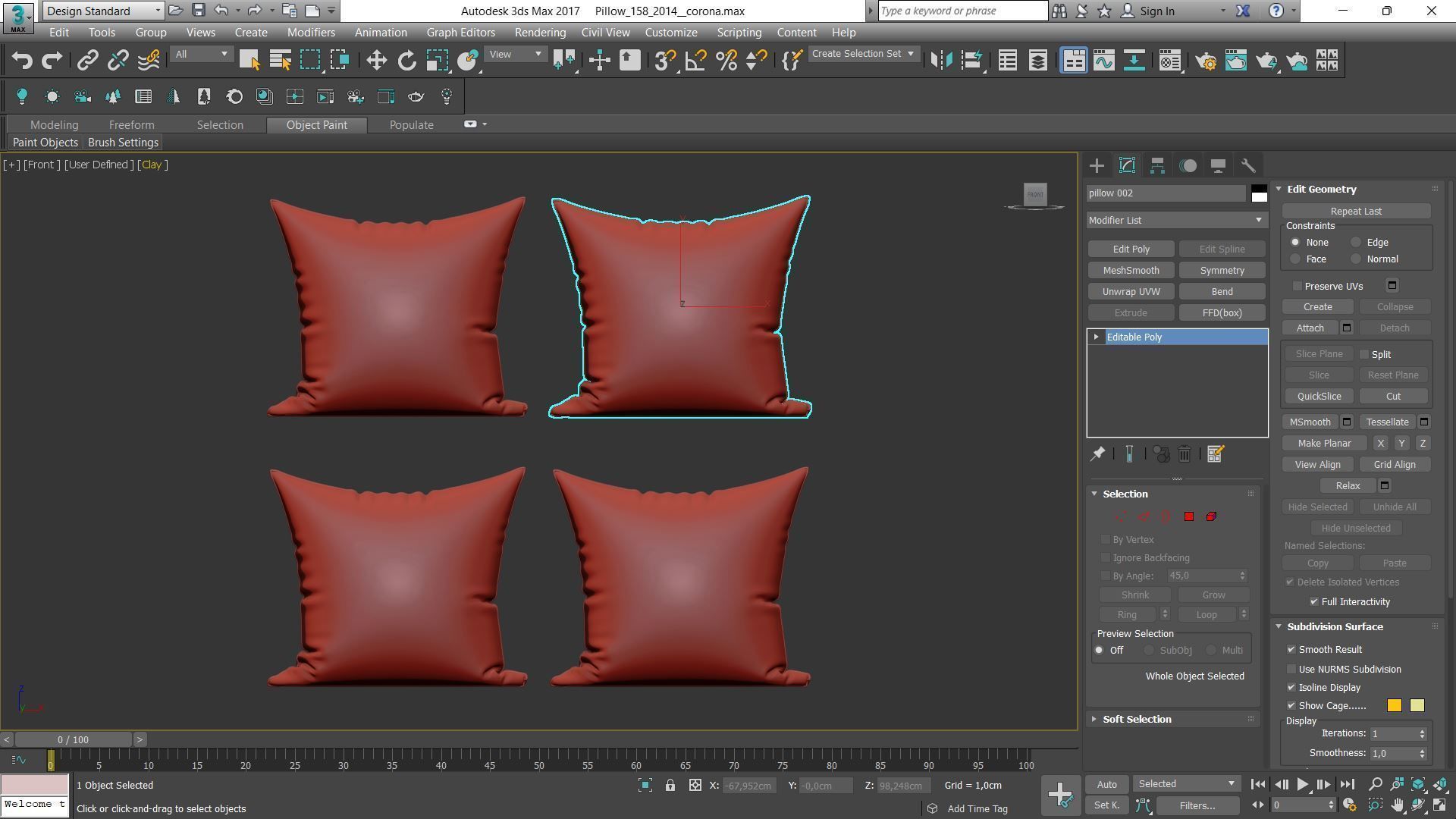Click the Undo arrow in main toolbar
The image size is (1456, 819).
tap(22, 61)
